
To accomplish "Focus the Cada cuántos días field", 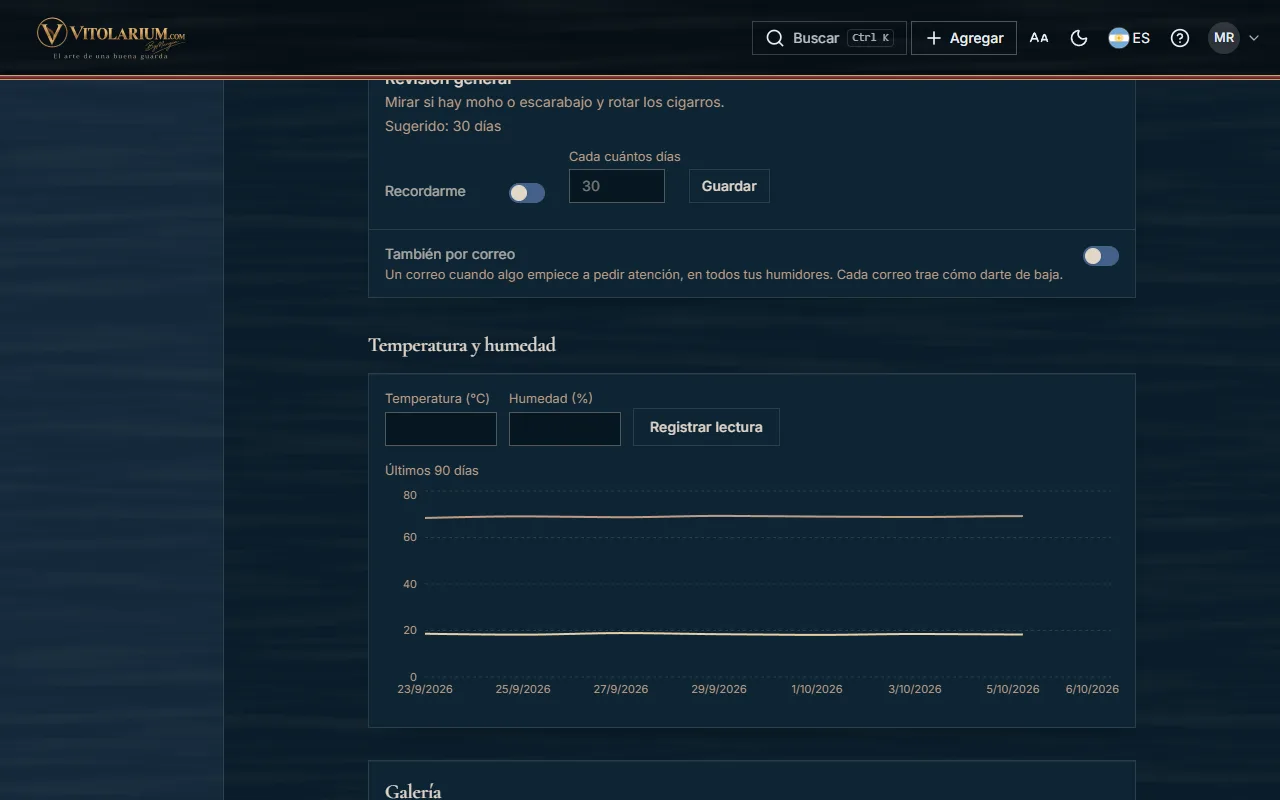I will click(617, 186).
